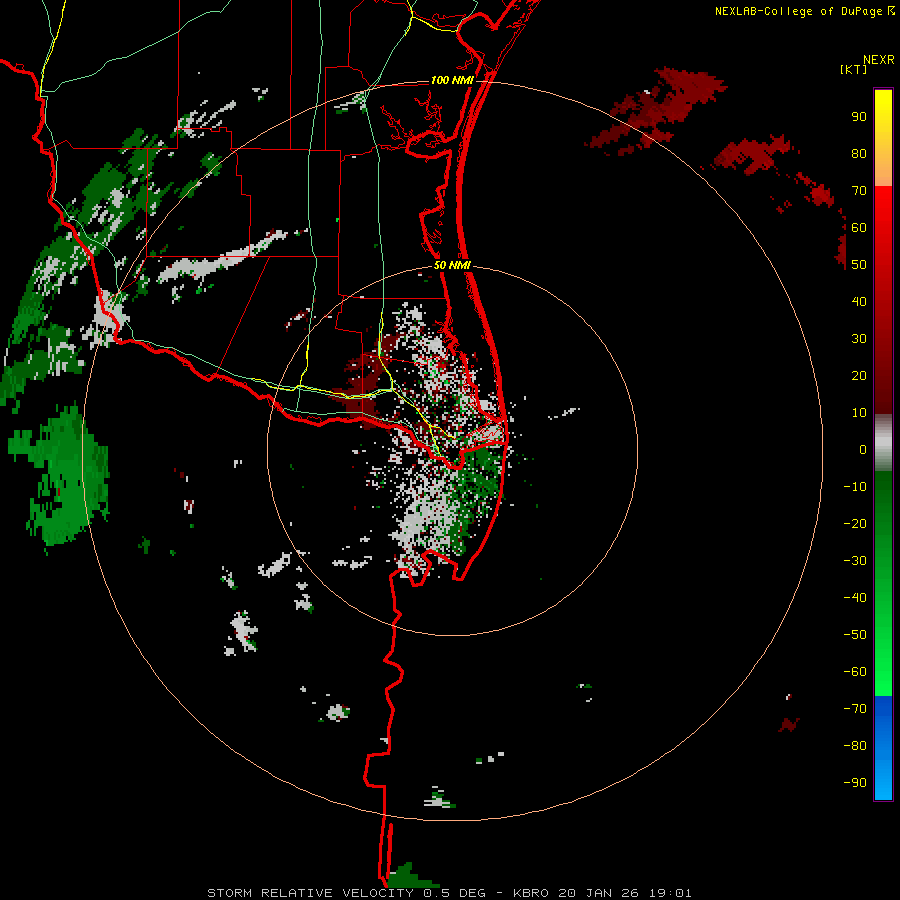Click the -80 value on velocity scale
Screen dimensions: 900x900
click(855, 746)
